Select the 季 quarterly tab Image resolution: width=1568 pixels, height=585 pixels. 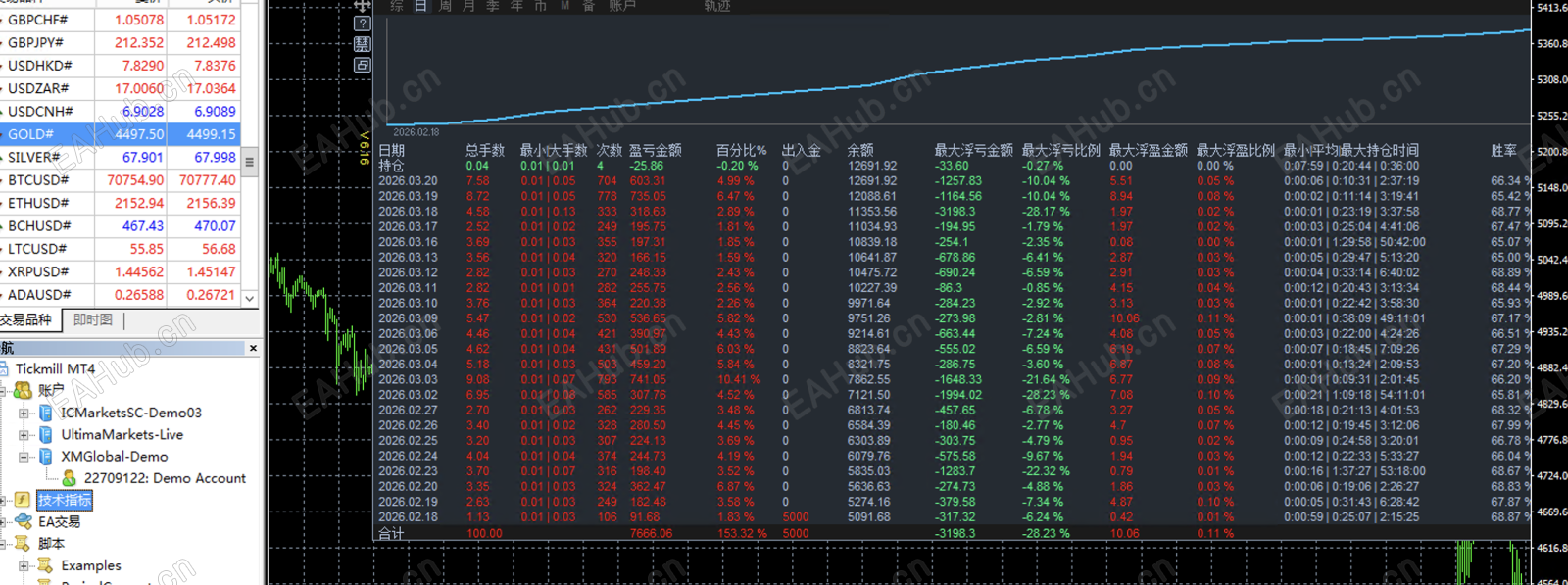(493, 5)
